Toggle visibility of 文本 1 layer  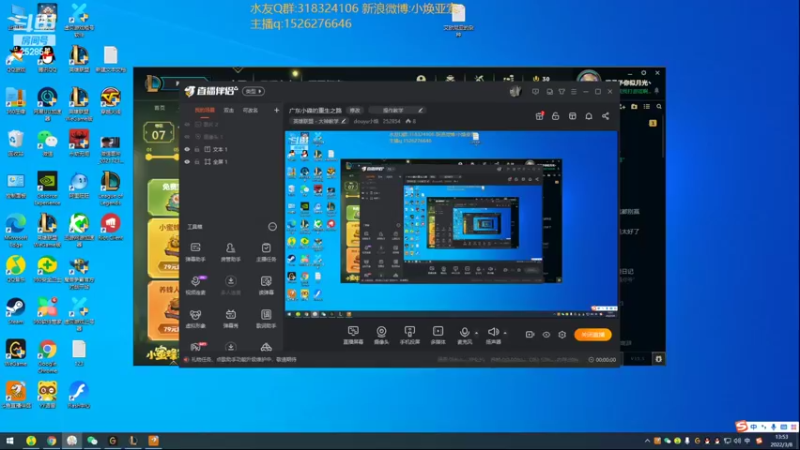pos(187,149)
